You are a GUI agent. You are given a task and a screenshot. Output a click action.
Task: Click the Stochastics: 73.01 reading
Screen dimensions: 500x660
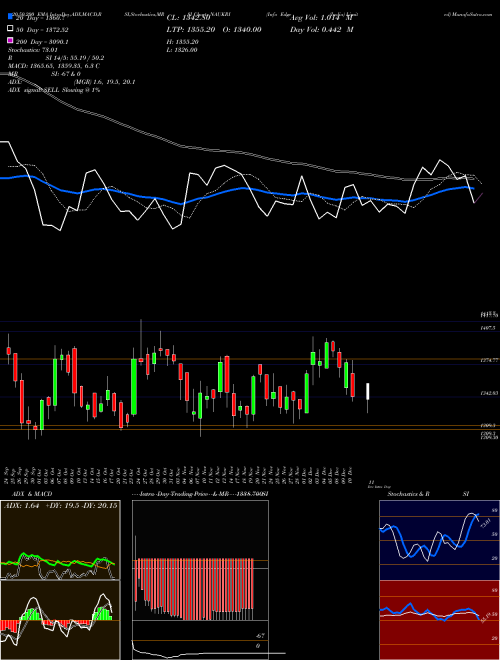[x=32, y=50]
